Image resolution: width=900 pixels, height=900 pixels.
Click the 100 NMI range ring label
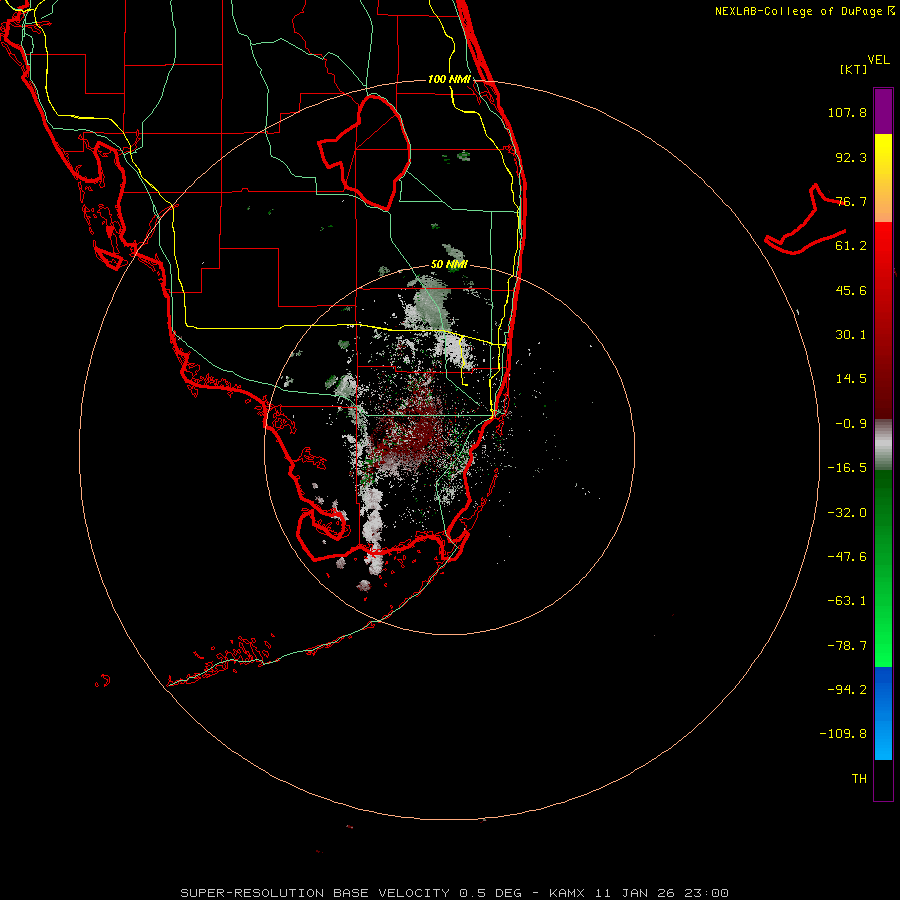(x=449, y=79)
